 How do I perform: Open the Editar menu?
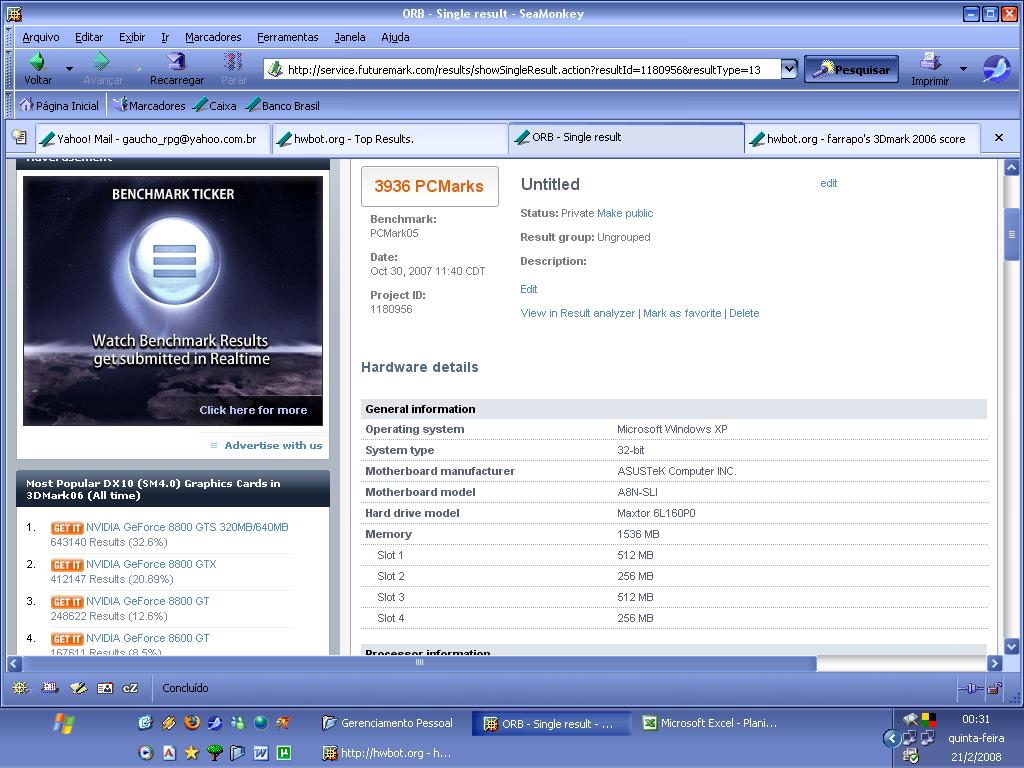coord(89,37)
